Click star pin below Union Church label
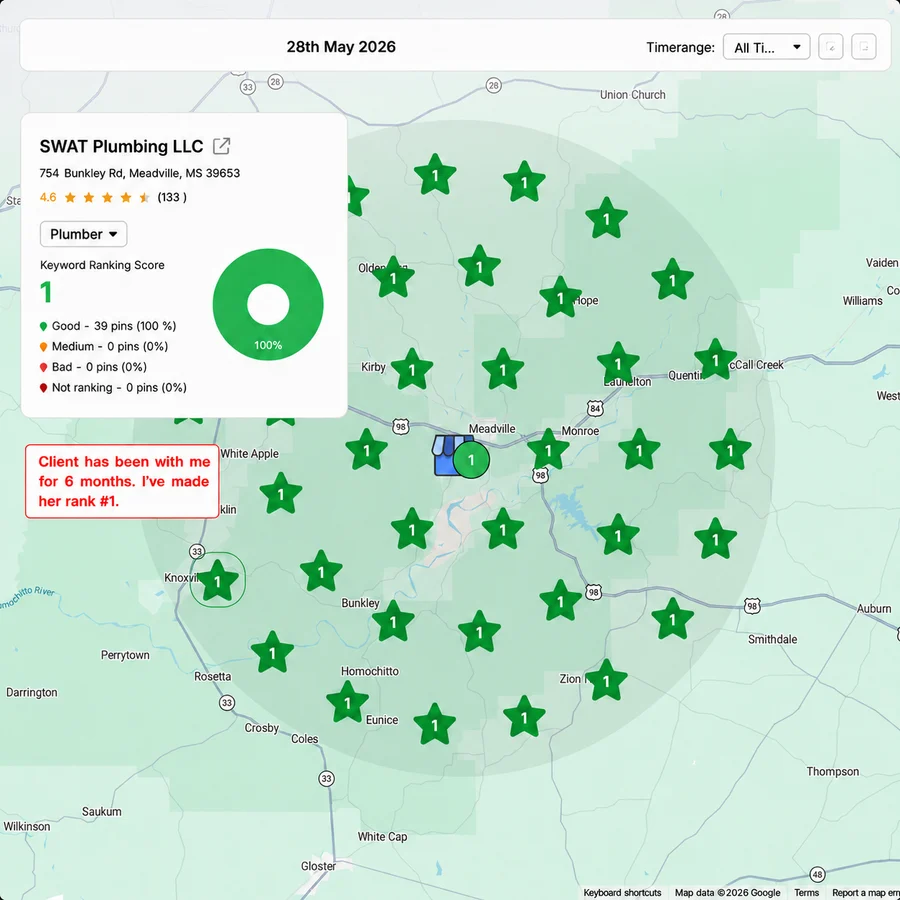This screenshot has width=900, height=900. point(606,219)
